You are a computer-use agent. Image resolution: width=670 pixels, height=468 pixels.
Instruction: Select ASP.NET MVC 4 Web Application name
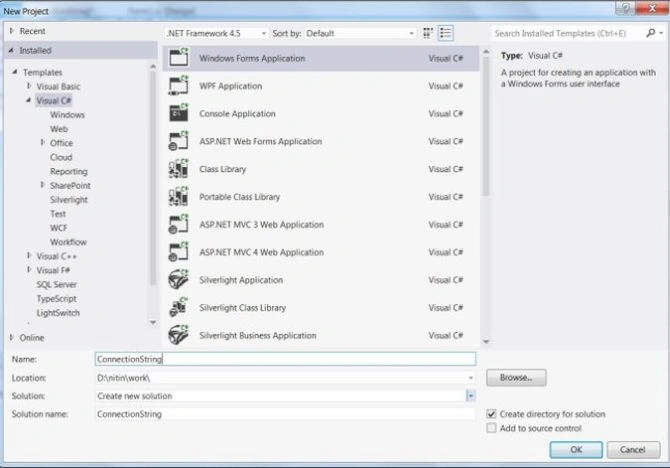point(261,252)
